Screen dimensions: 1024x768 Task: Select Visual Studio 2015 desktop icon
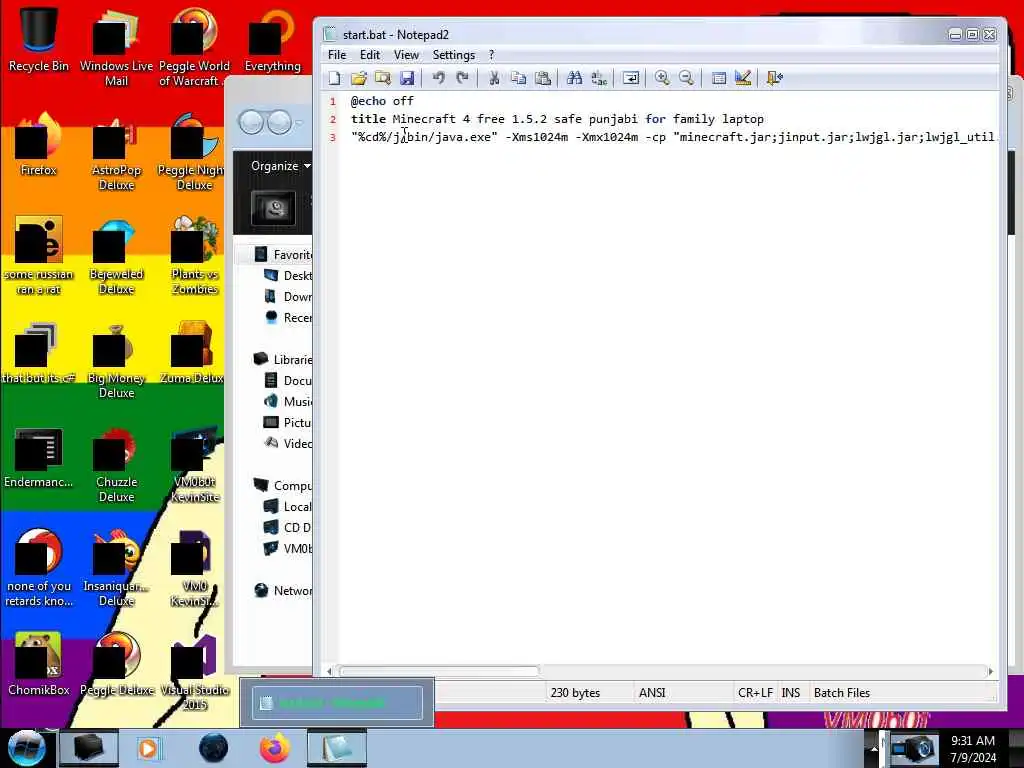point(195,673)
